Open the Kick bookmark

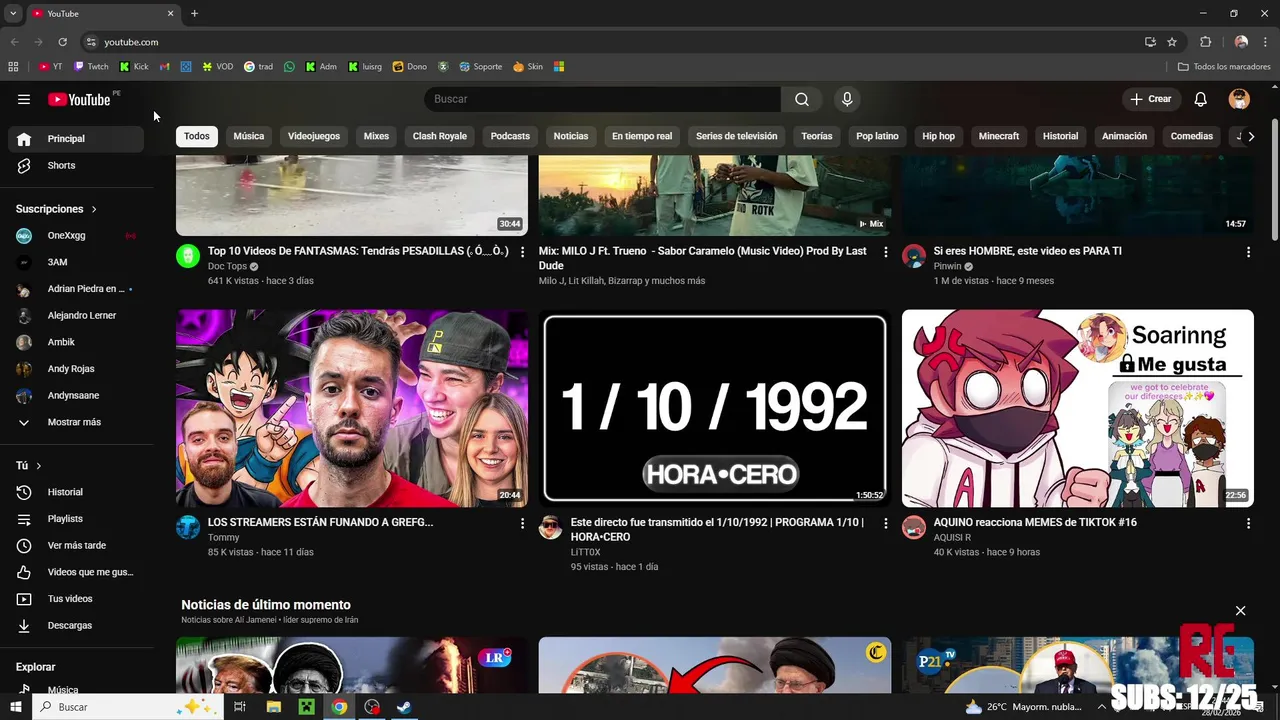(134, 67)
